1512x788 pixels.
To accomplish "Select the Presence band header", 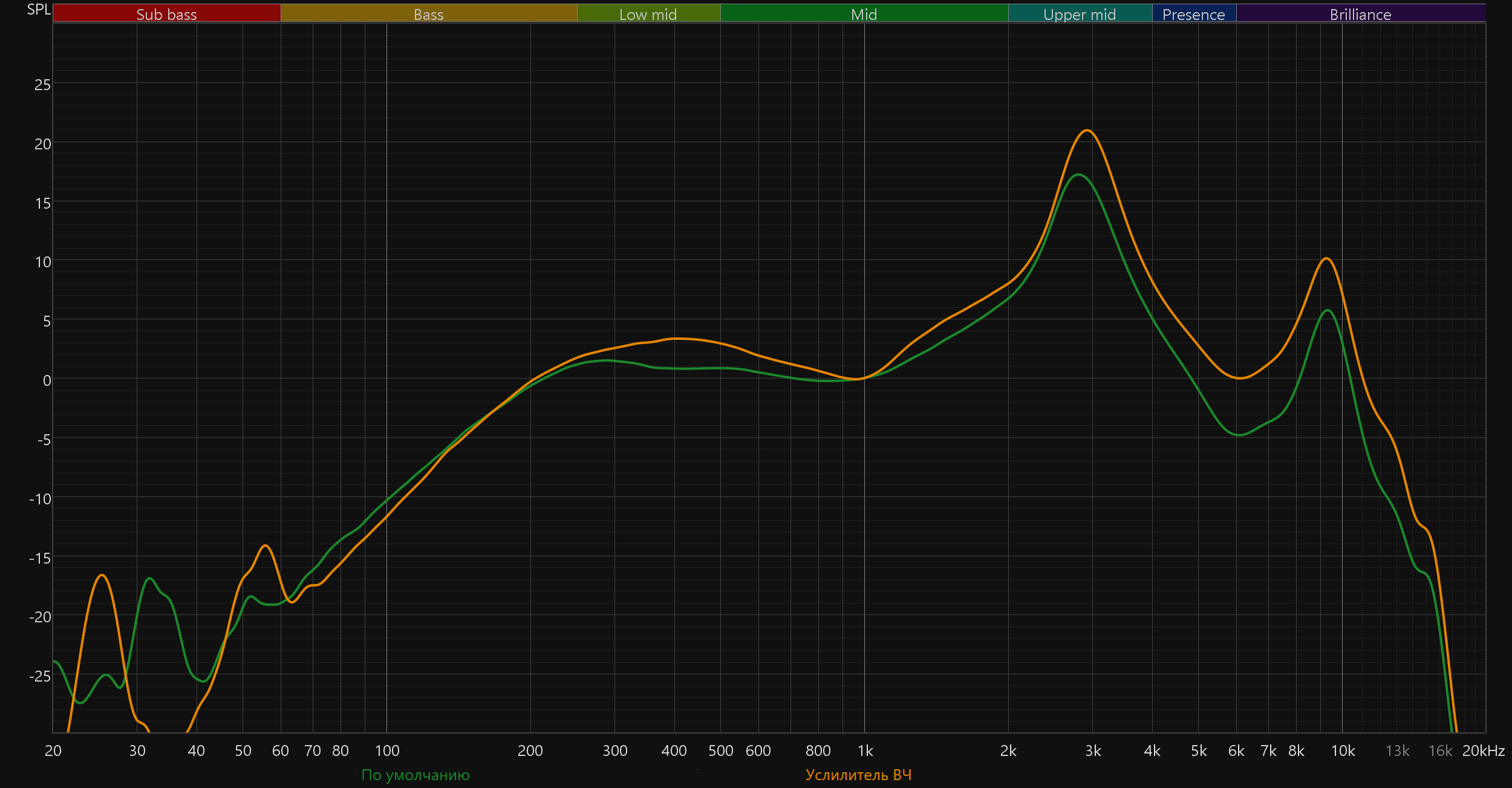I will coord(1193,14).
